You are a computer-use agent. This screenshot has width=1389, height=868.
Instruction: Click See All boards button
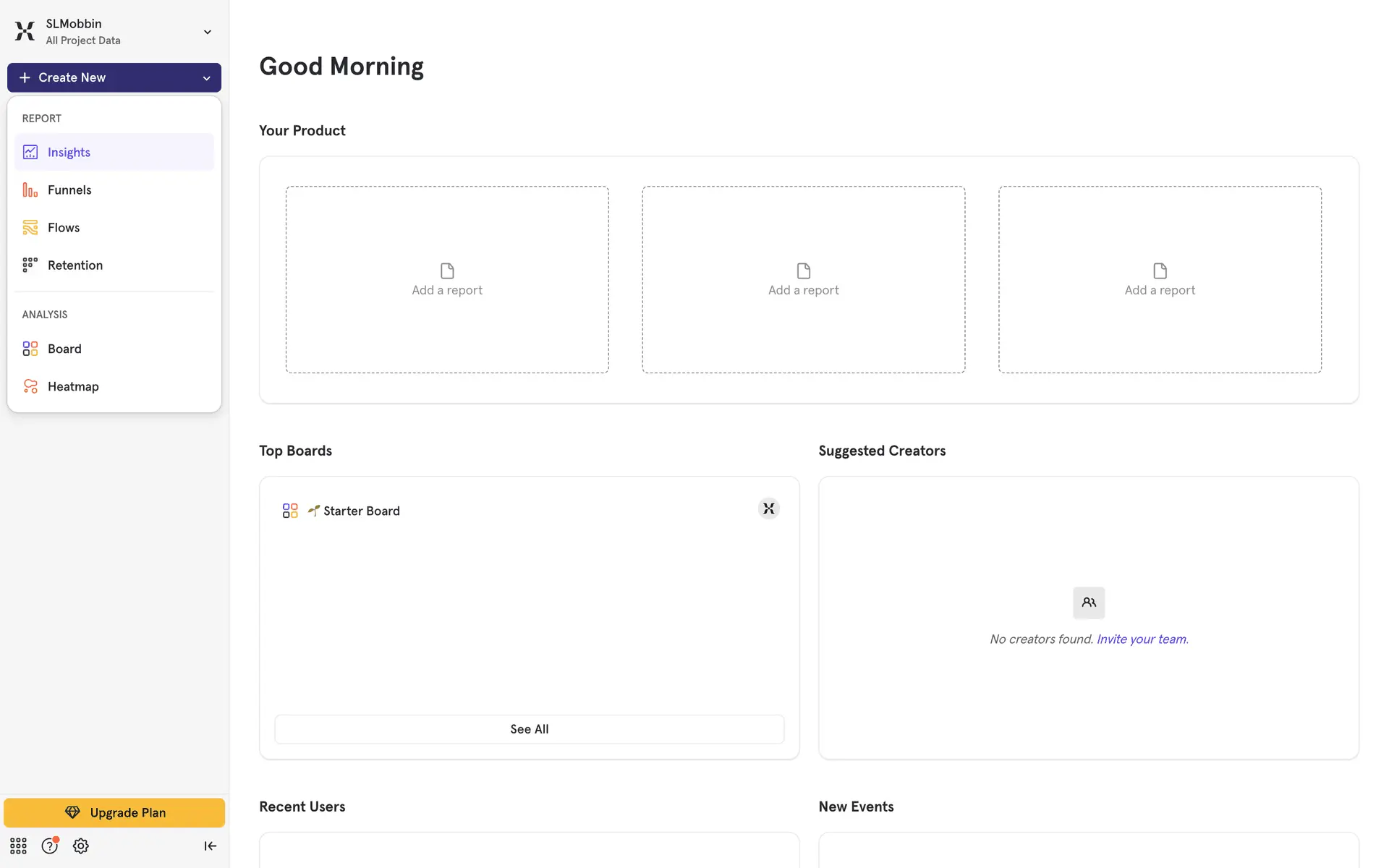click(x=529, y=729)
